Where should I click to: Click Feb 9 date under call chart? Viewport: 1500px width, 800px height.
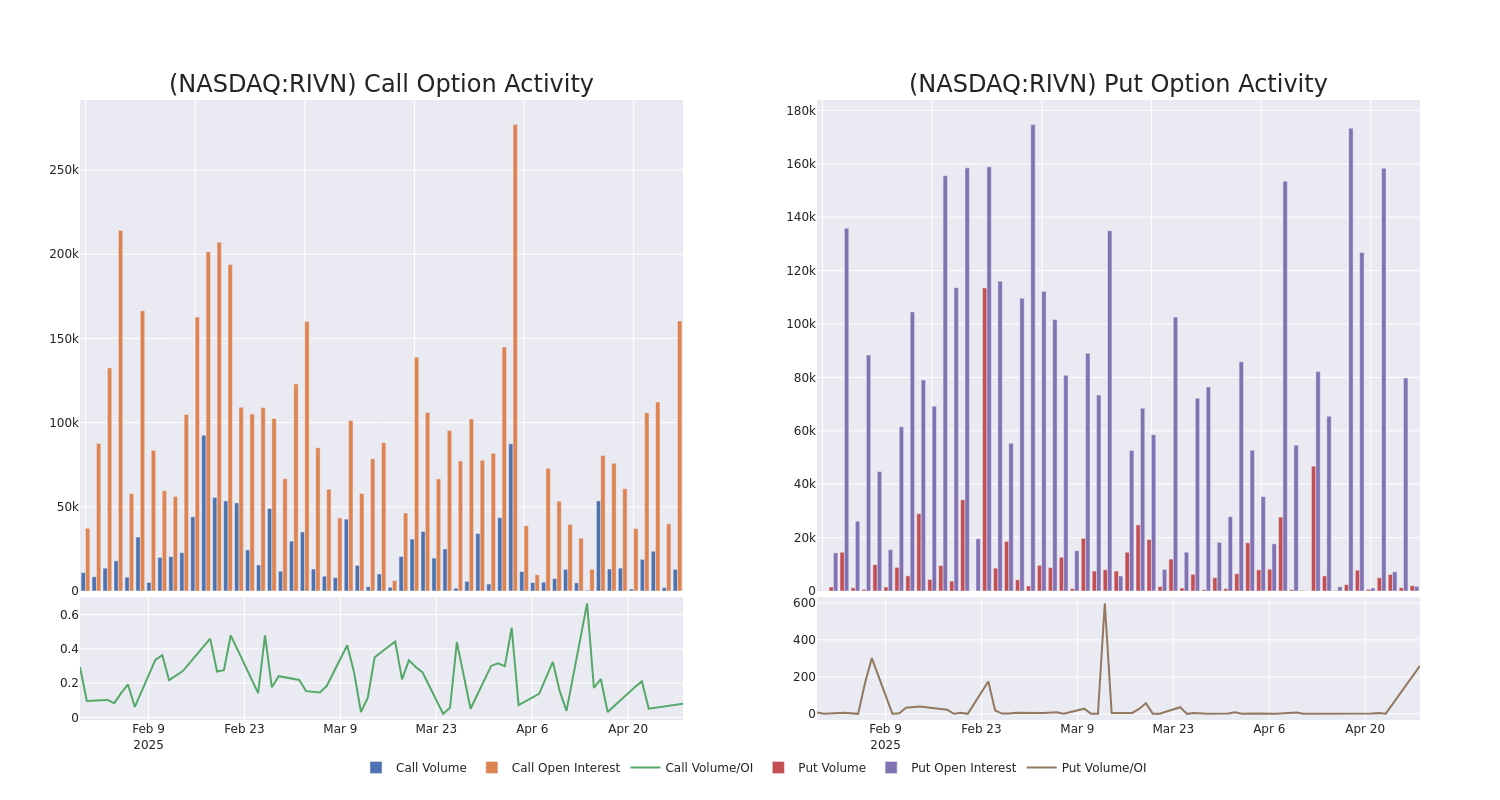point(148,729)
